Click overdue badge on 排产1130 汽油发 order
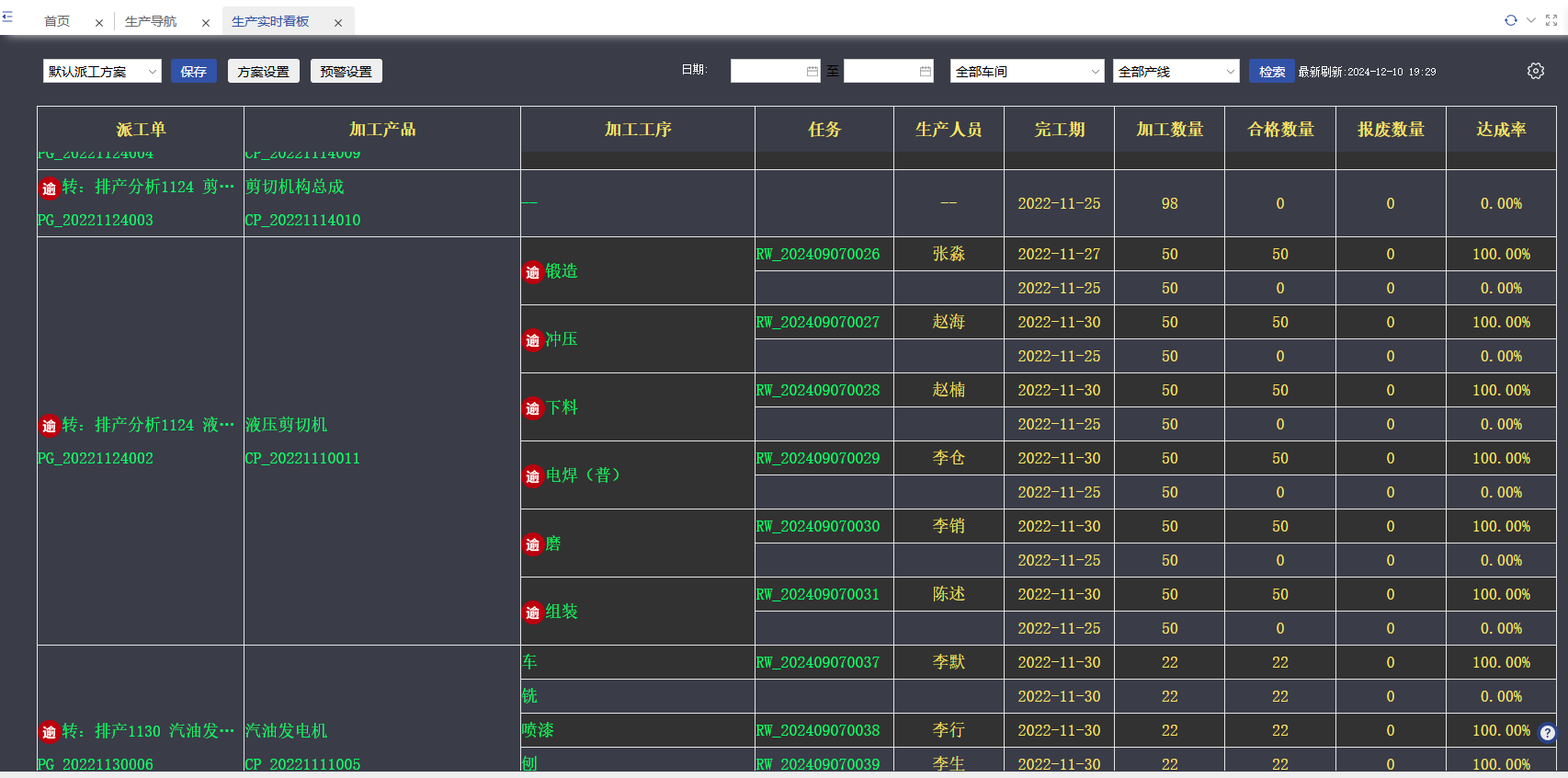 pyautogui.click(x=49, y=732)
